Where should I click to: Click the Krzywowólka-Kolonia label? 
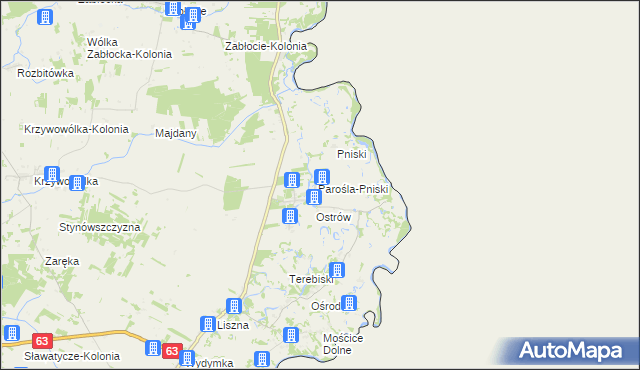click(x=76, y=129)
